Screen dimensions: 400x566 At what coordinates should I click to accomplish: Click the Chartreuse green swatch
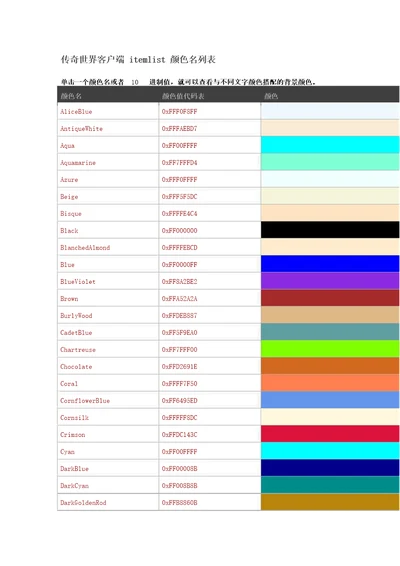coord(330,349)
